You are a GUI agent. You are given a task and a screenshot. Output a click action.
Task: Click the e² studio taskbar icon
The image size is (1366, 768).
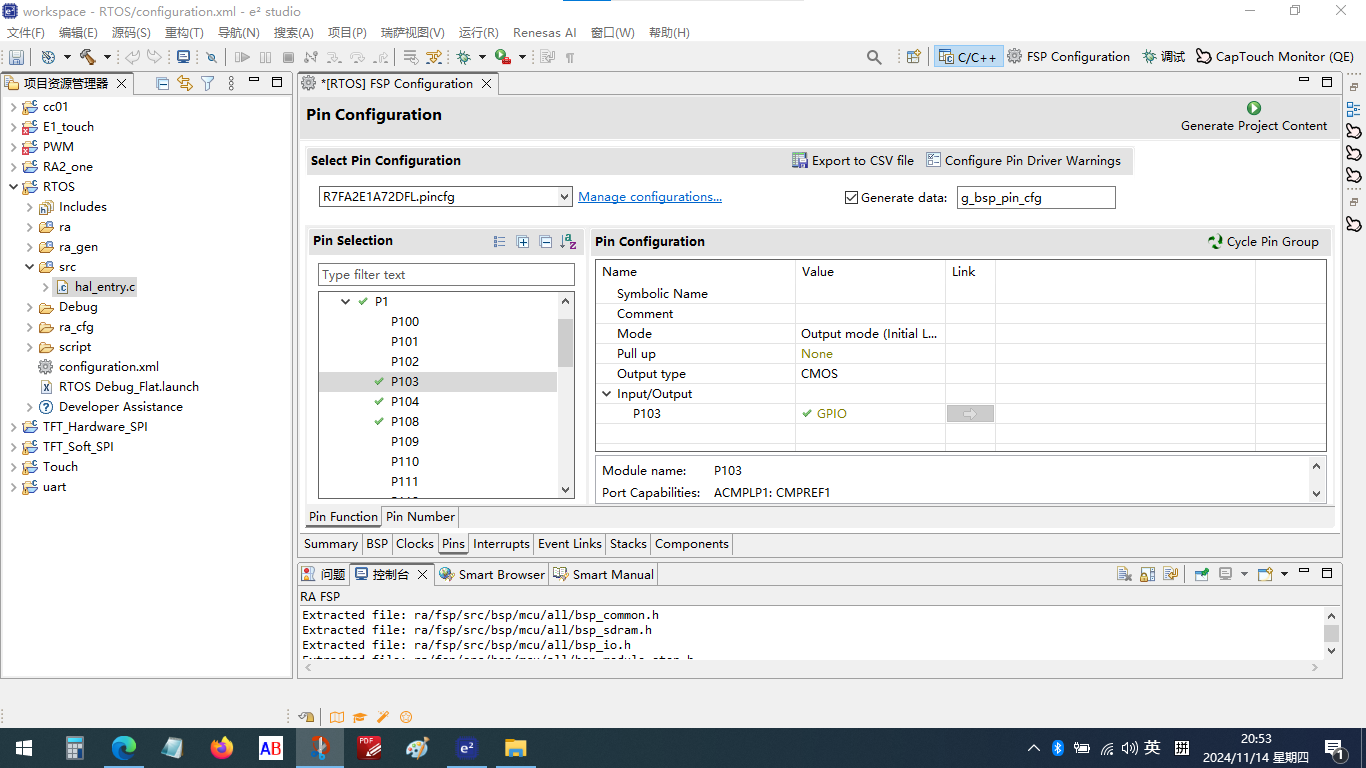click(466, 747)
